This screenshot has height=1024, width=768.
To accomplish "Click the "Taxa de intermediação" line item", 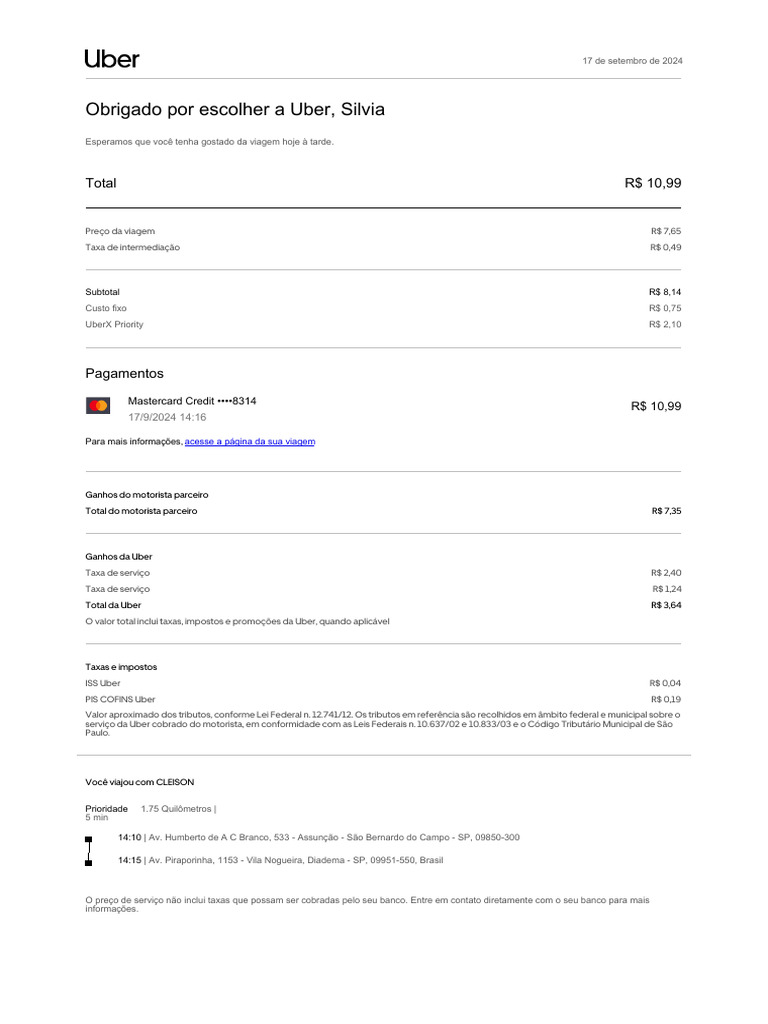I will 132,247.
